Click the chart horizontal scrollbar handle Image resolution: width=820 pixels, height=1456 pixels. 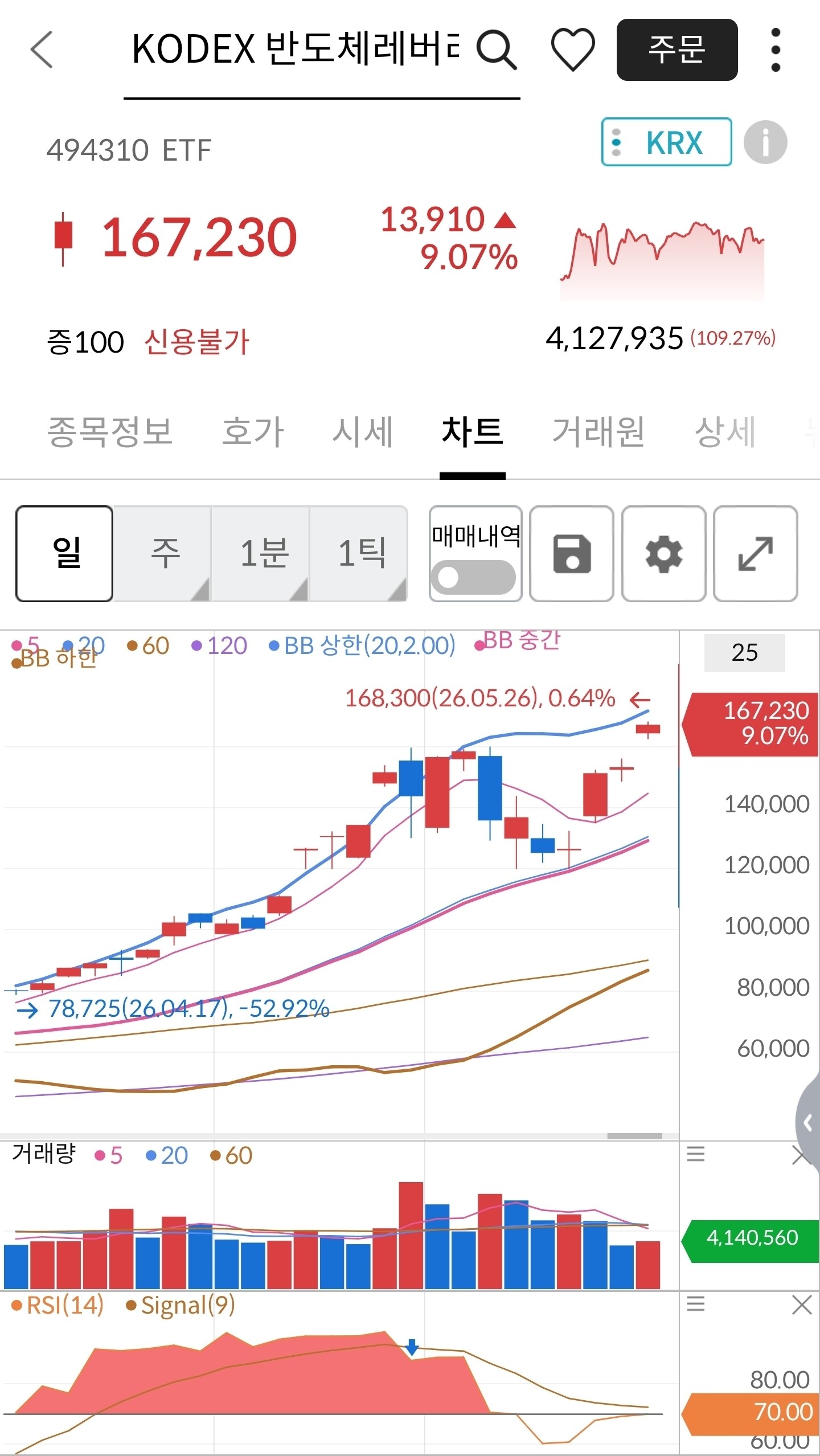click(634, 1136)
